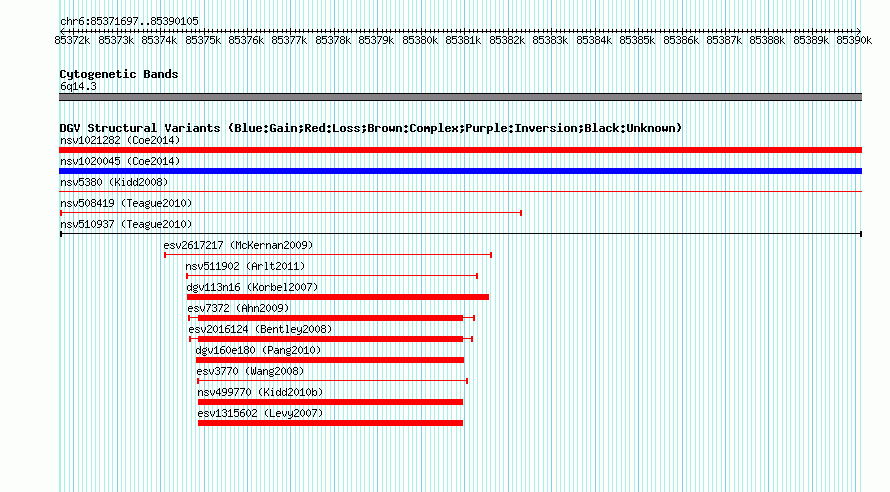890x492 pixels.
Task: Click the nsv1020045 (Coe2014) label
Action: 120,161
